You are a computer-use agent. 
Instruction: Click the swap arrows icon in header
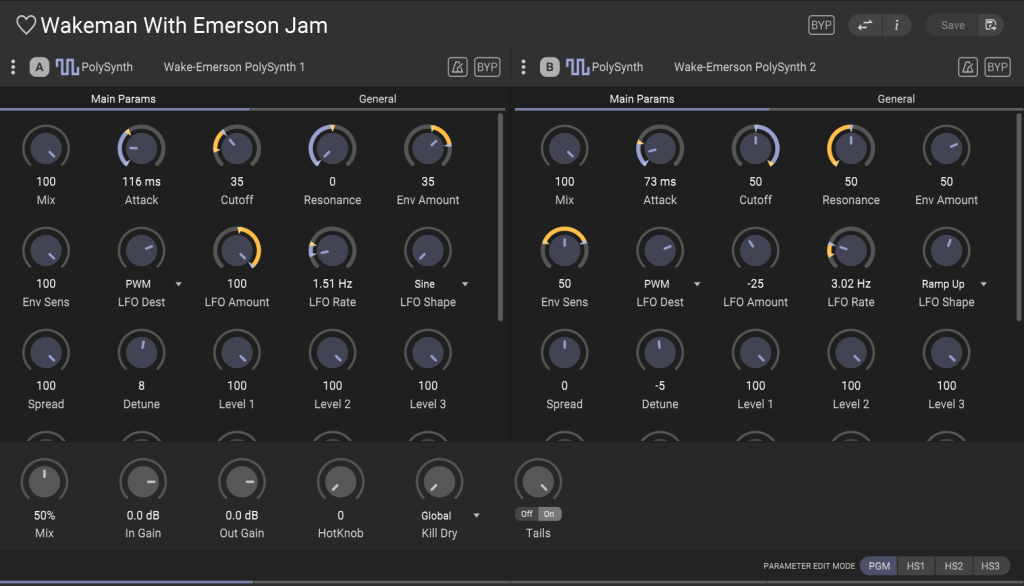(865, 25)
